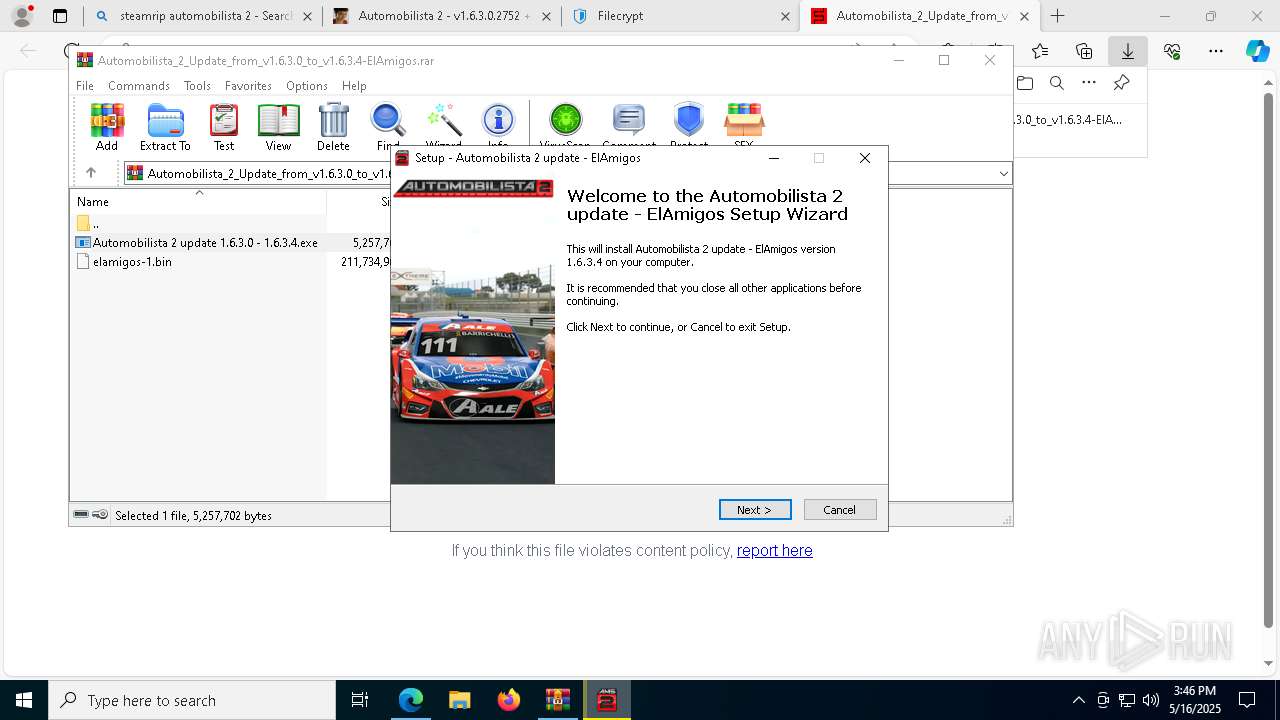
Task: Open the Favorites menu in WinRAR
Action: point(248,86)
